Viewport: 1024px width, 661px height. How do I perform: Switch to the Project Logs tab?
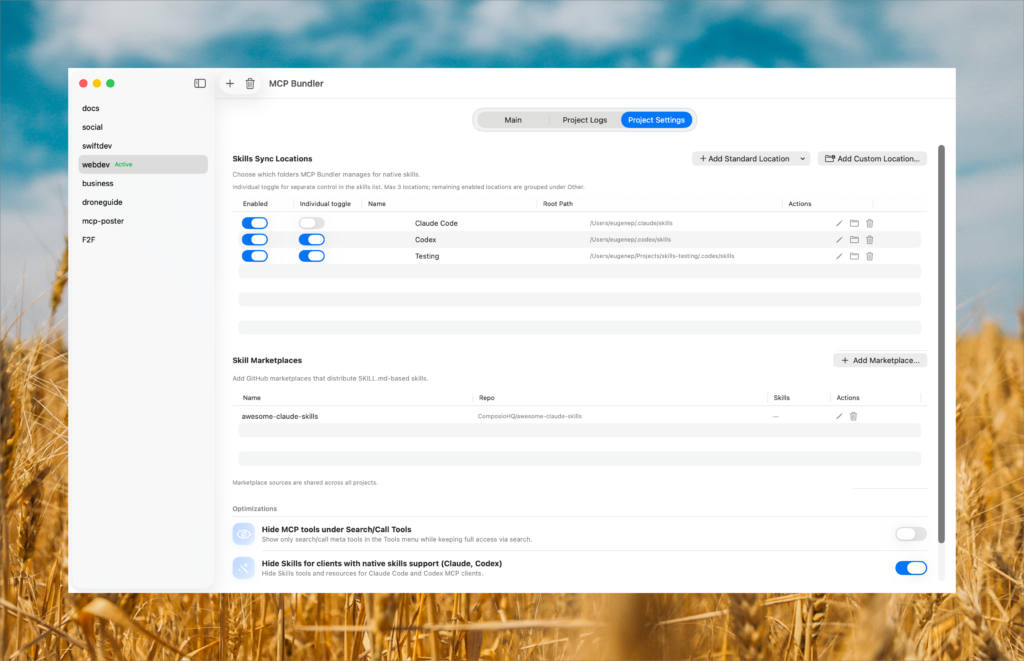pyautogui.click(x=584, y=120)
